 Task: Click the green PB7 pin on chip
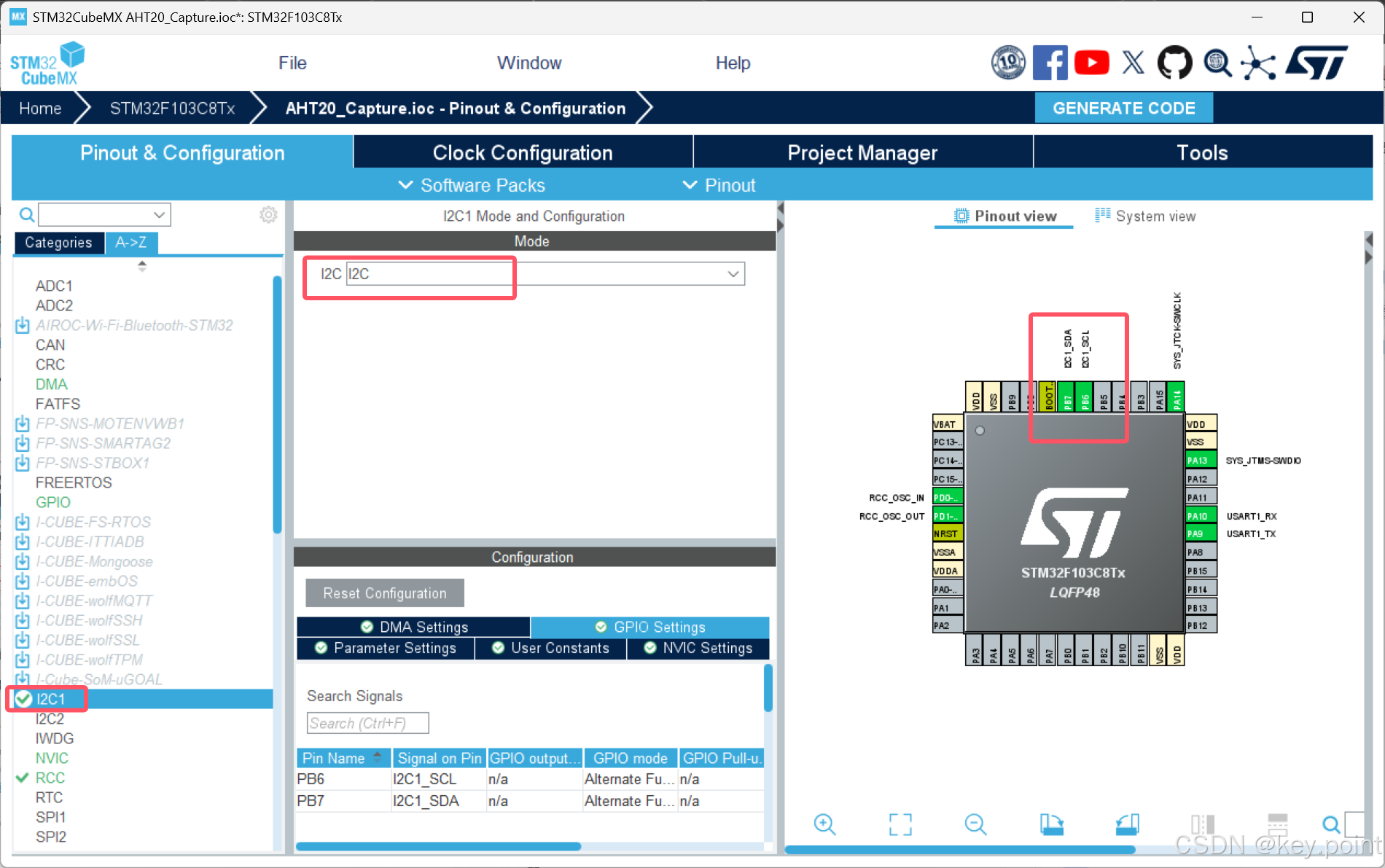coord(1066,397)
